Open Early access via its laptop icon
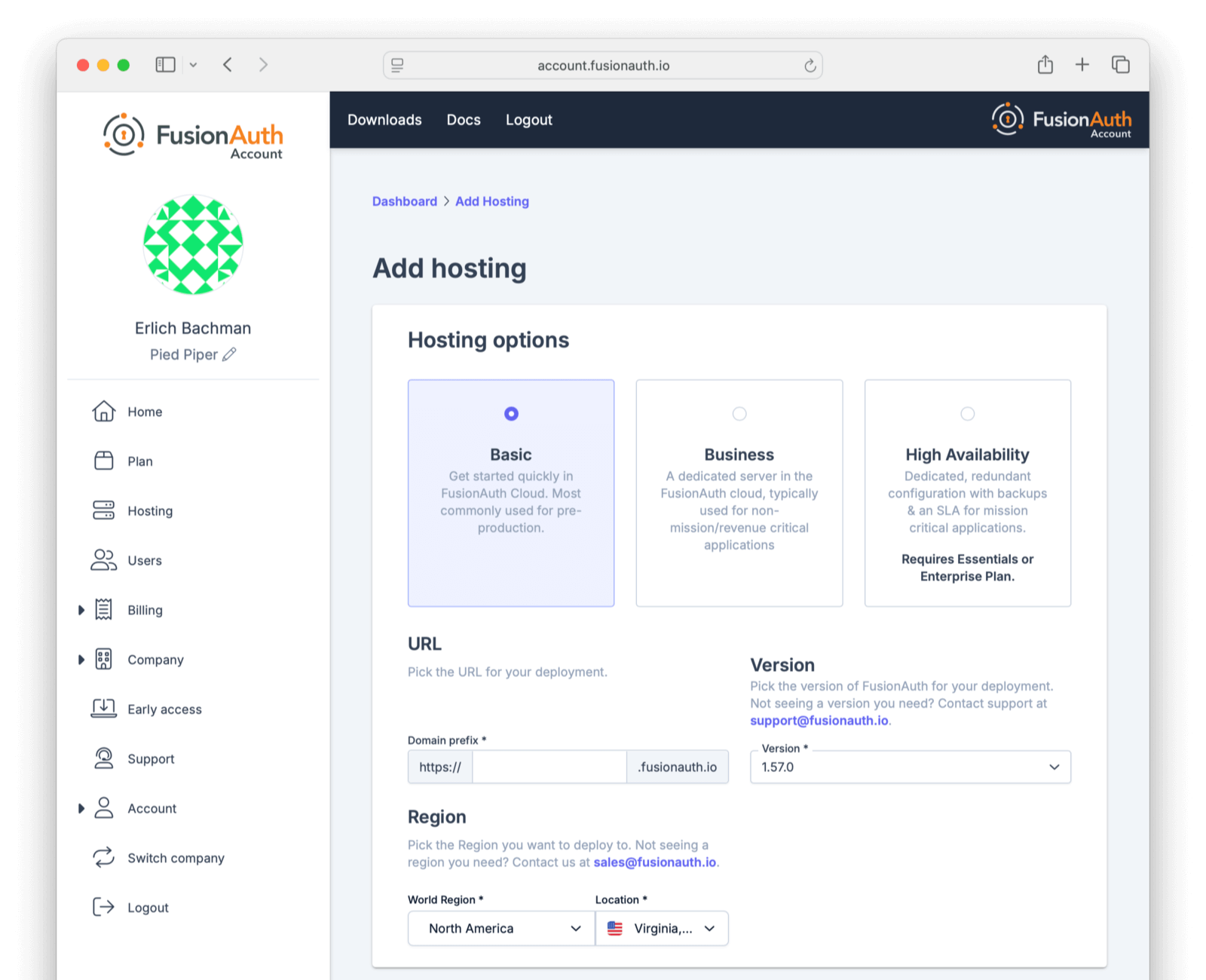Viewport: 1206px width, 980px height. (103, 709)
